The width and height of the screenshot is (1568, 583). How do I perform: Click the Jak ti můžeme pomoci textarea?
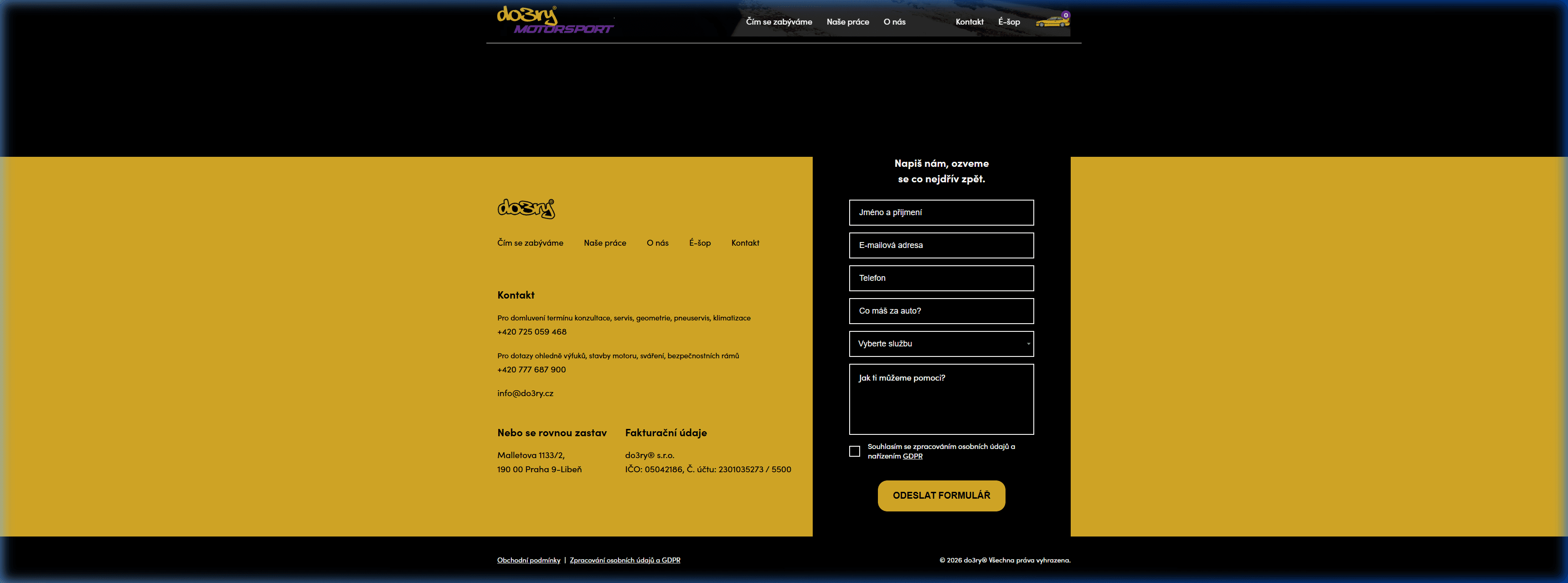(940, 399)
